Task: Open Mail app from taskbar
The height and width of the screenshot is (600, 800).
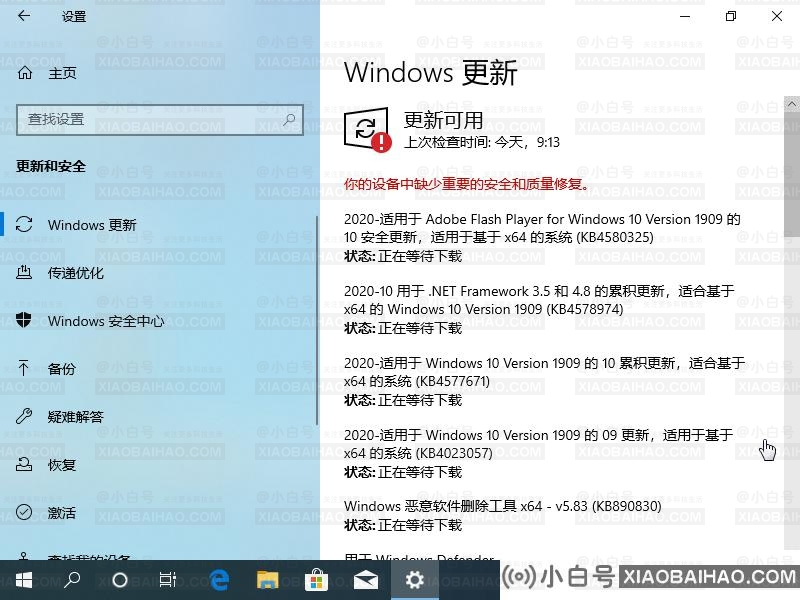Action: coord(365,580)
